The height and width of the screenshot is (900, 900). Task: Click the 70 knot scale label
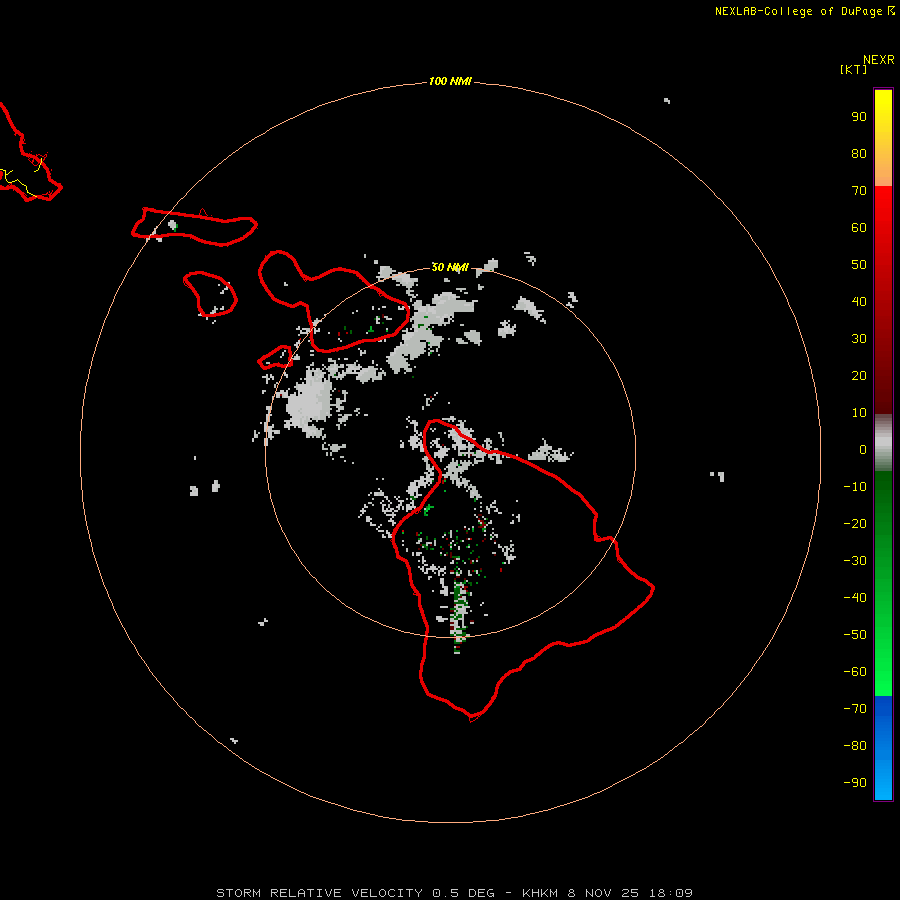859,191
